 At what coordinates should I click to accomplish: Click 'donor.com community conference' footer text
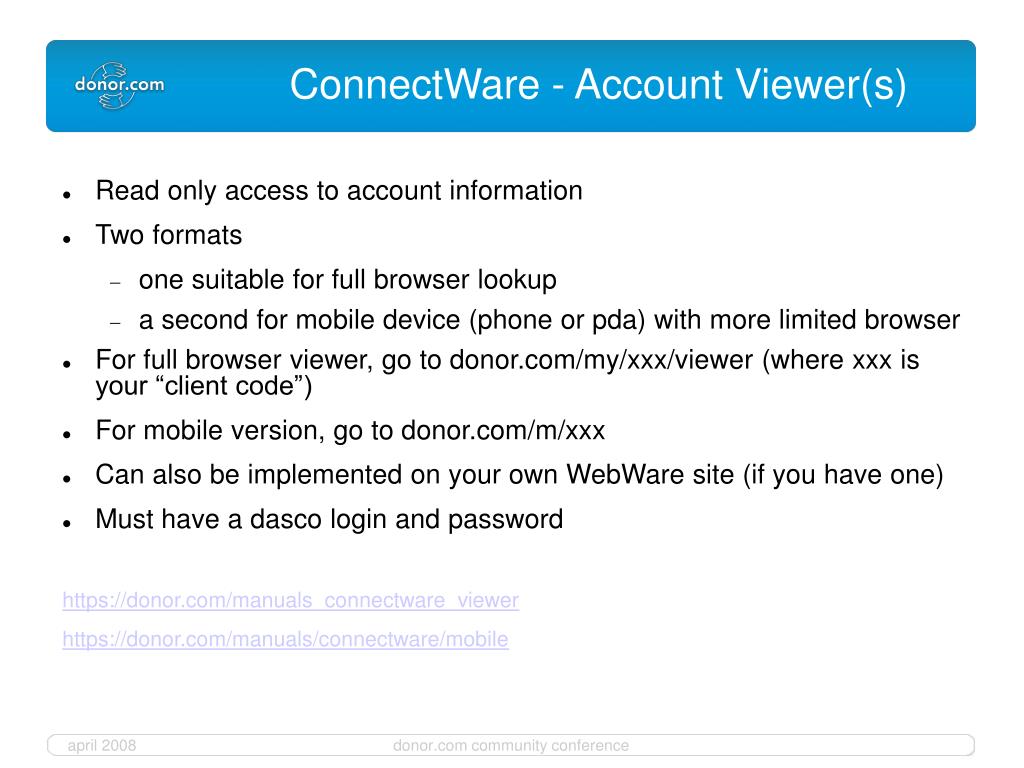coord(511,745)
